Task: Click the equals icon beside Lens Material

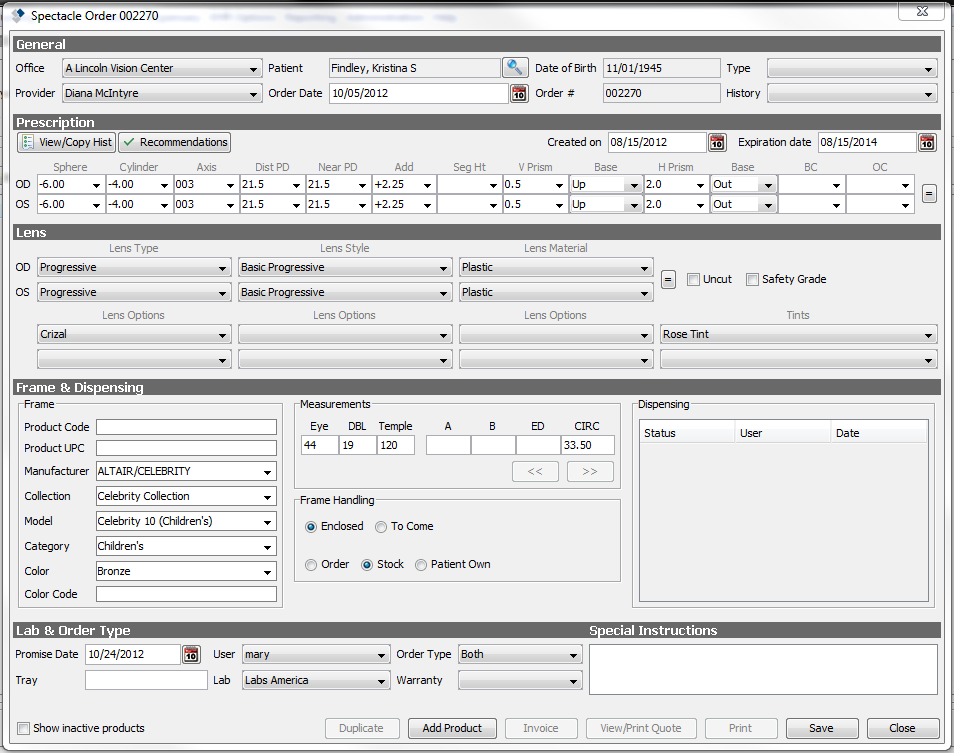Action: pyautogui.click(x=668, y=279)
